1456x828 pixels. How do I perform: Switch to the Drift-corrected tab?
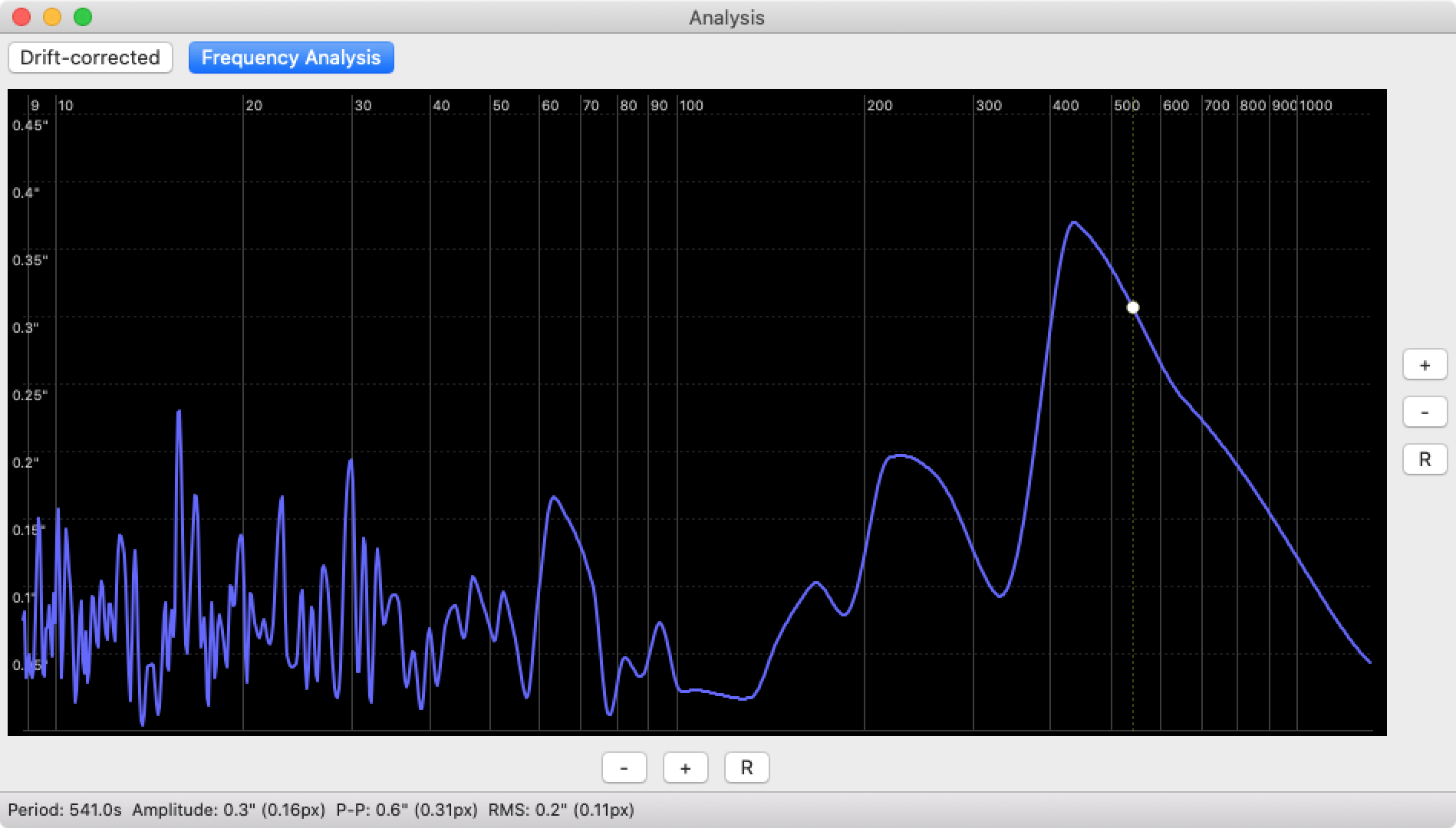[x=91, y=58]
